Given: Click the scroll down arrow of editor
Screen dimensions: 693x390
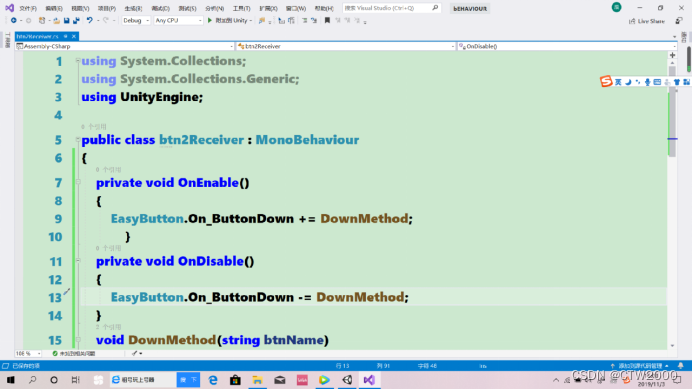Looking at the screenshot, I should pyautogui.click(x=672, y=346).
